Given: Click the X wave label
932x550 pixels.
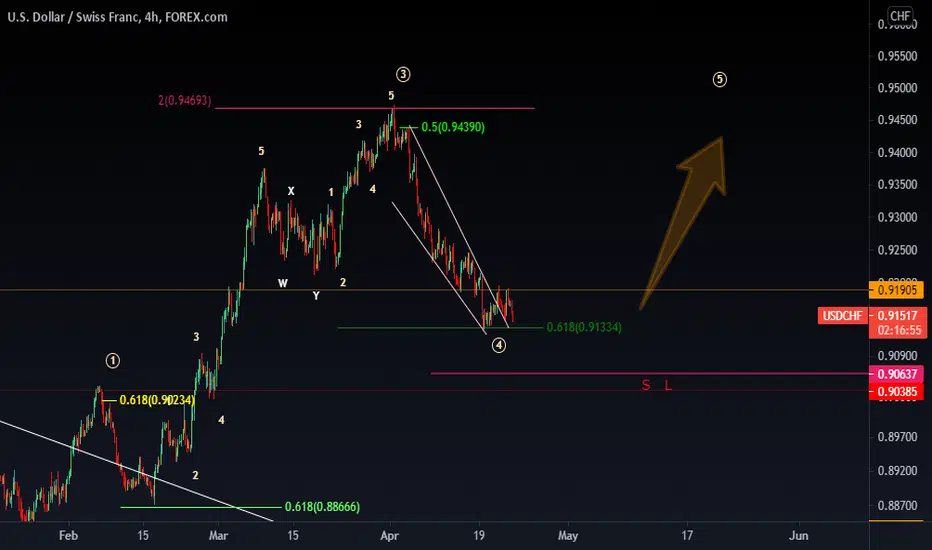Looking at the screenshot, I should [x=291, y=191].
